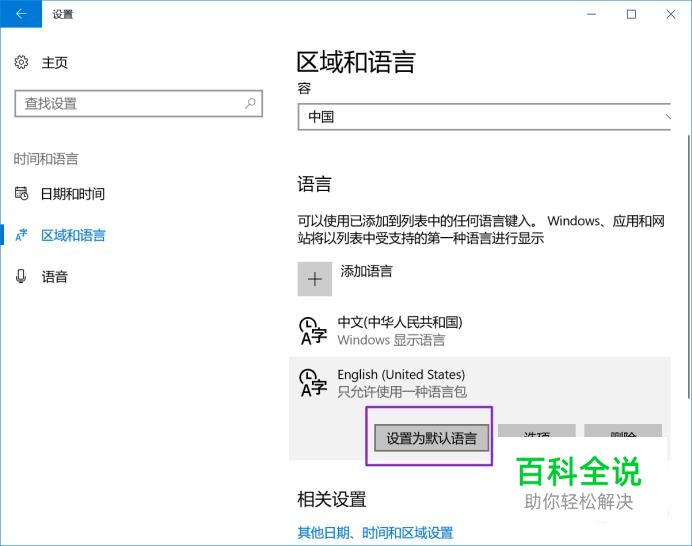Click the region and language A字 sidebar icon
This screenshot has width=692, height=546.
pos(21,235)
